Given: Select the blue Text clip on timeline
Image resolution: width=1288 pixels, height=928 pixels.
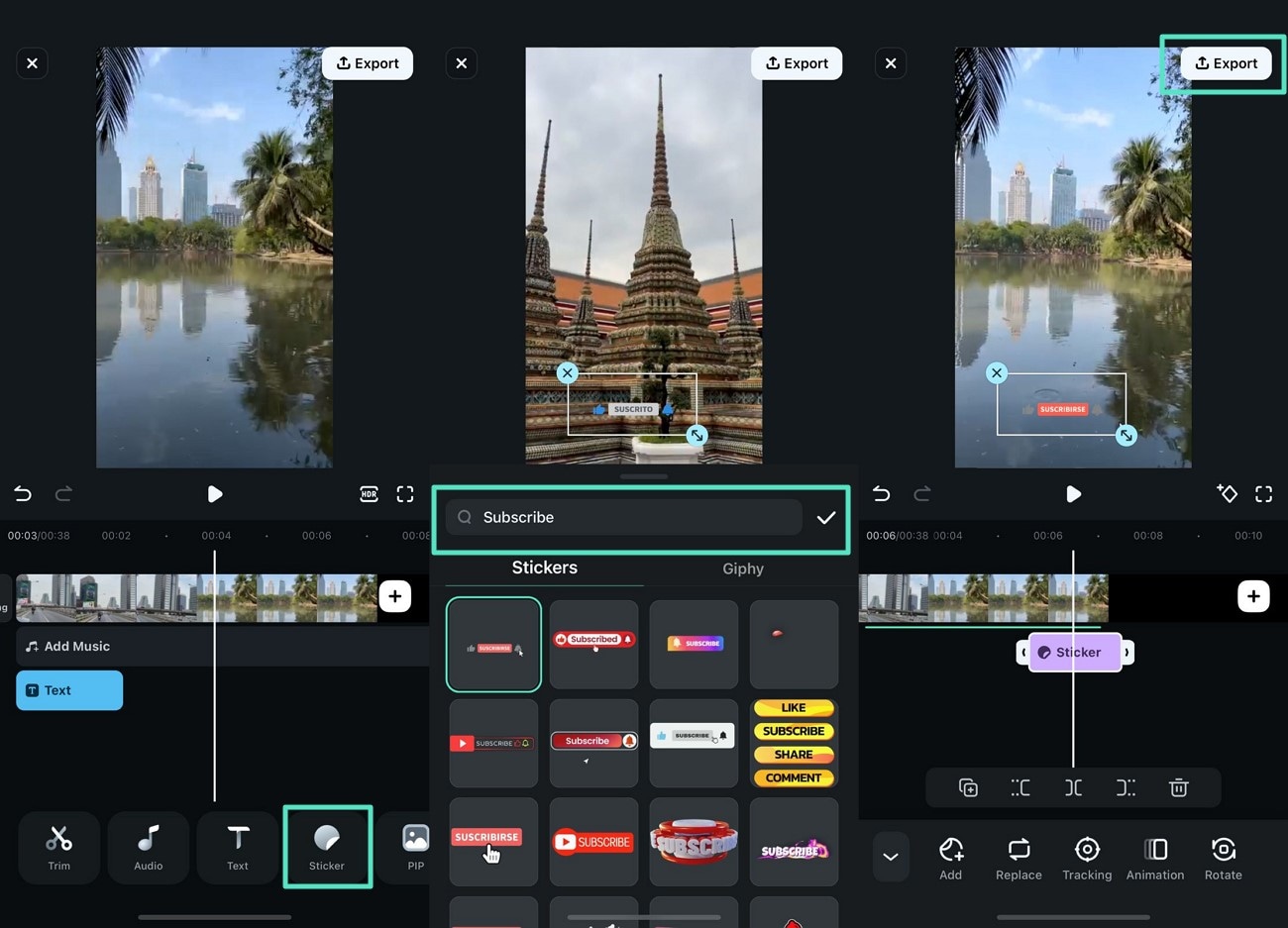Looking at the screenshot, I should 69,690.
